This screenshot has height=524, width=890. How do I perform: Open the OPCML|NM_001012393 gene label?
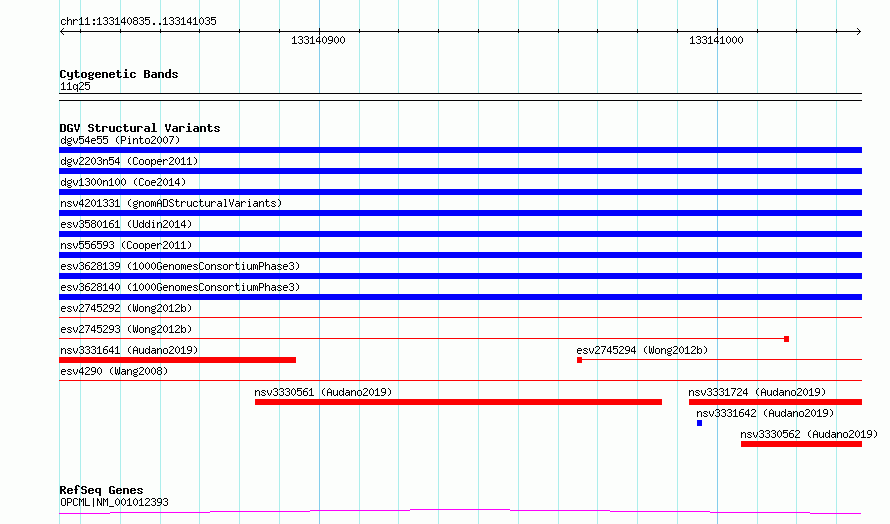(x=114, y=502)
